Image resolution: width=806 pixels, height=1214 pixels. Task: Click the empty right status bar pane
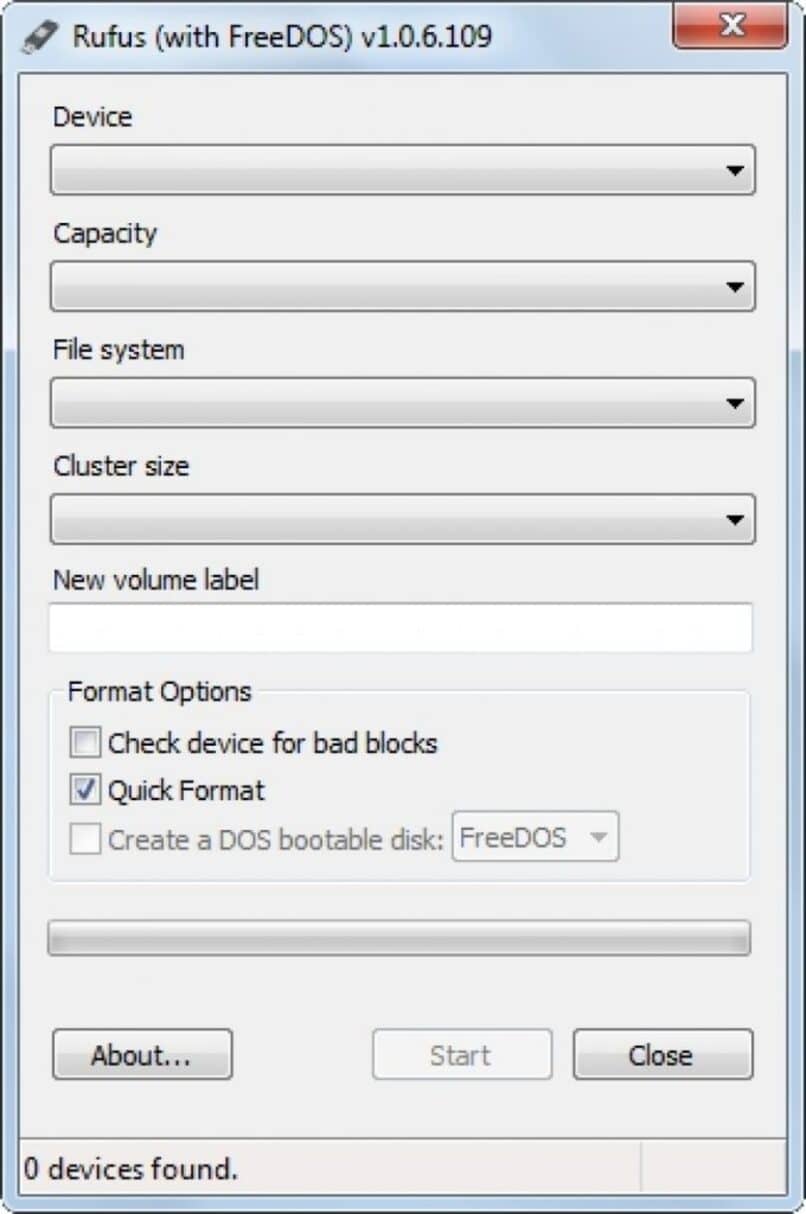(x=713, y=1168)
